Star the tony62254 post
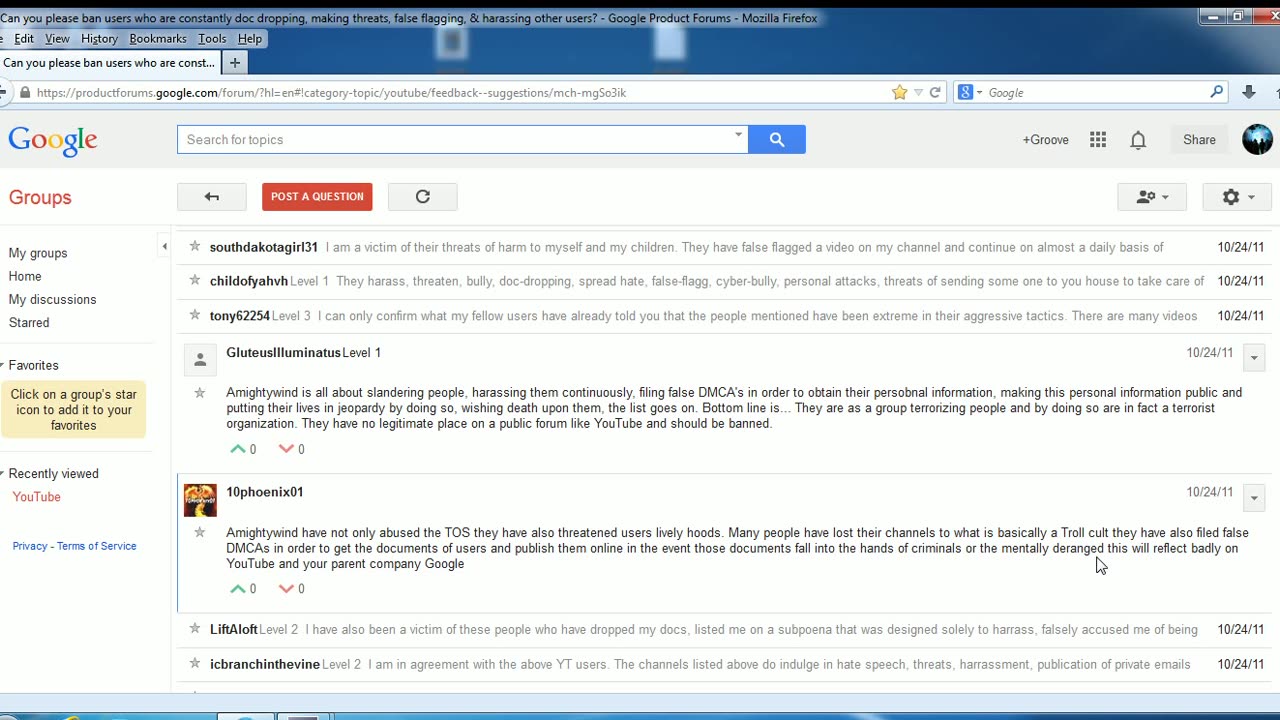This screenshot has width=1280, height=720. pyautogui.click(x=195, y=314)
